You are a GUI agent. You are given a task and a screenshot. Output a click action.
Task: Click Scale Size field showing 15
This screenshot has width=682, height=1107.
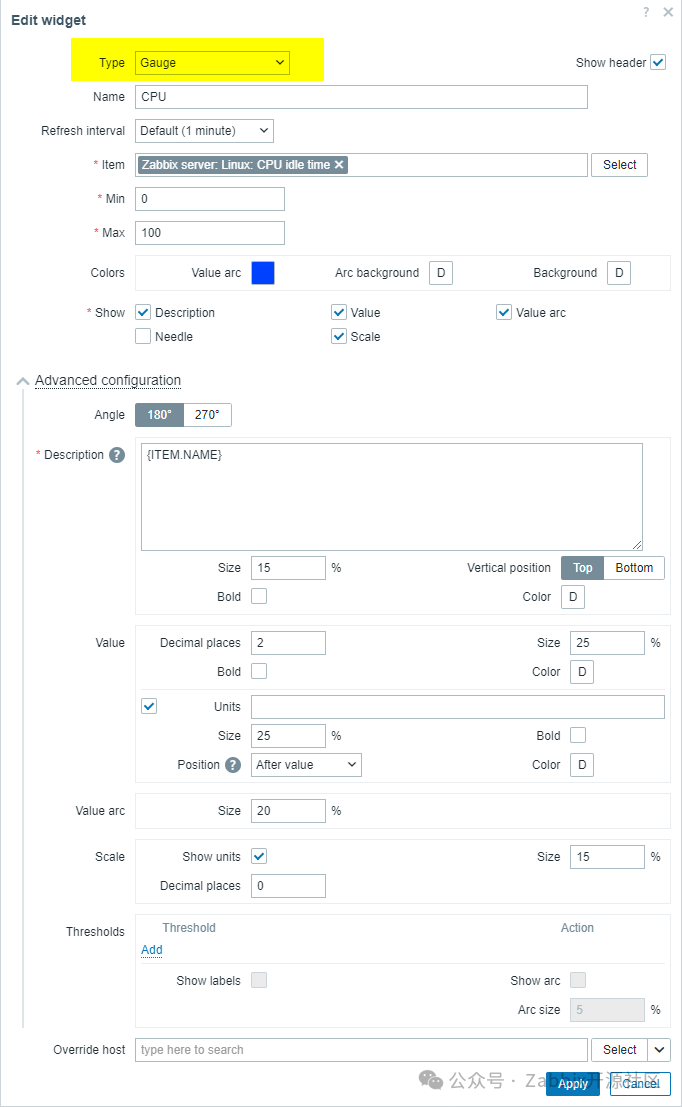[x=607, y=856]
